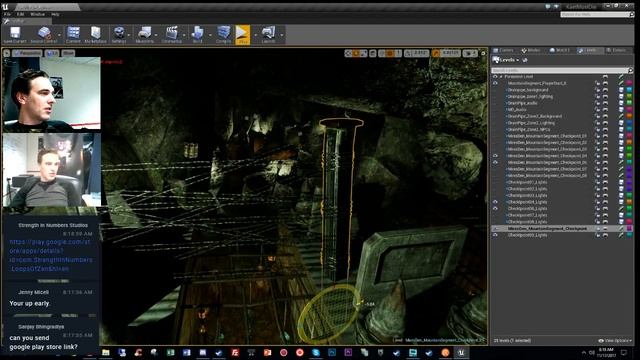Select the scale gizmo in viewport toolbar

pyautogui.click(x=363, y=53)
